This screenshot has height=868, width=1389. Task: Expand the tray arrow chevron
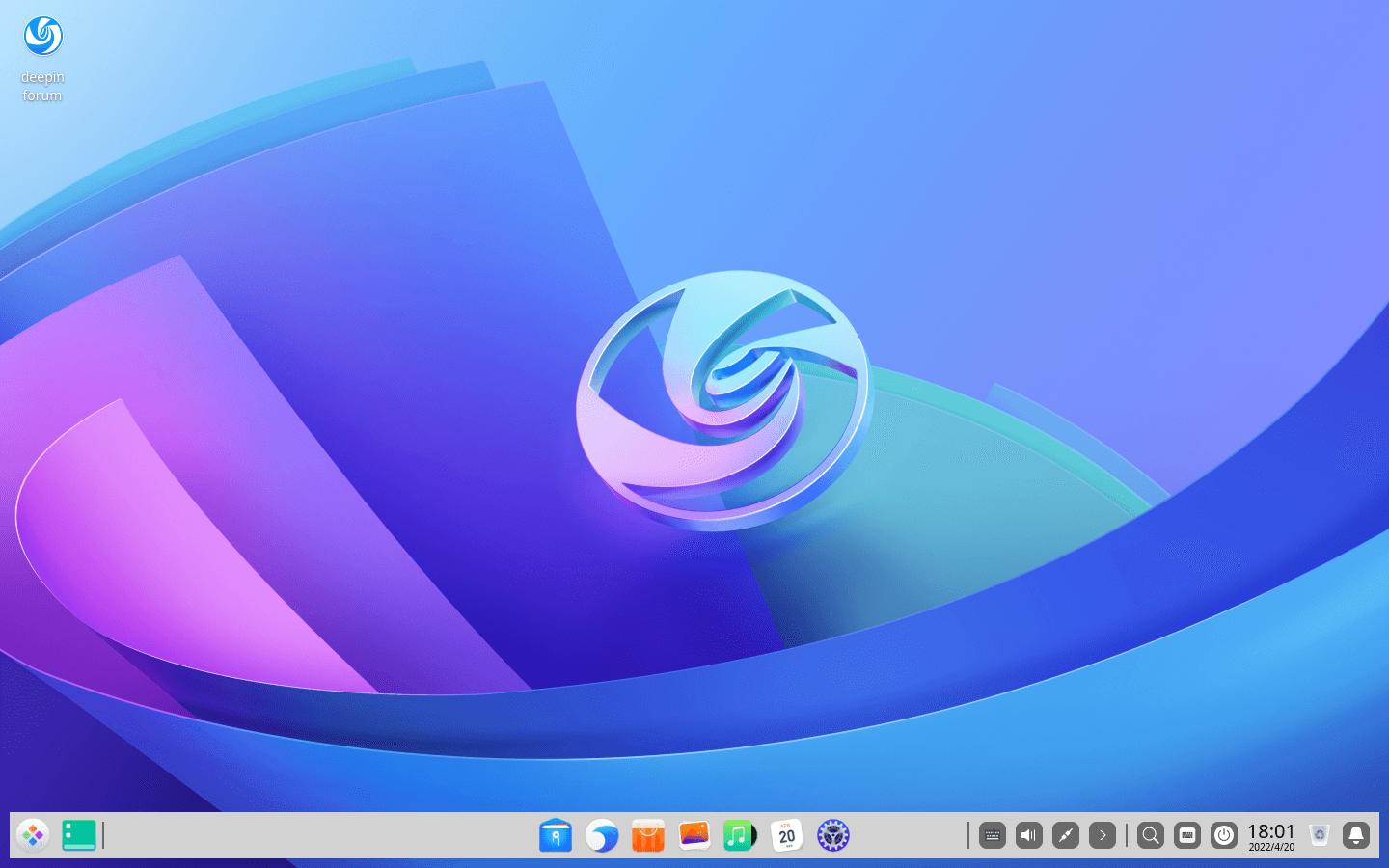coord(1103,835)
